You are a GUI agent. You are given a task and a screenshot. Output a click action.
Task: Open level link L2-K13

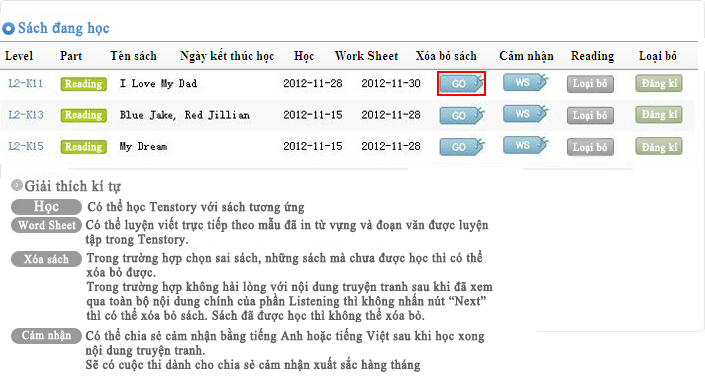pos(26,115)
